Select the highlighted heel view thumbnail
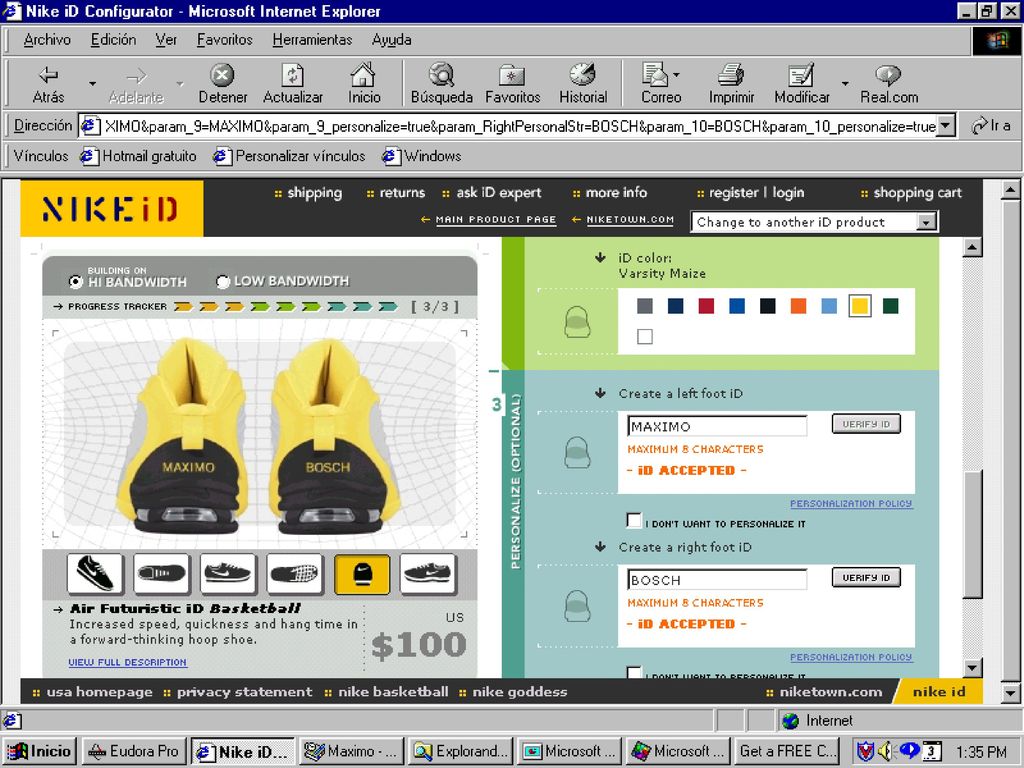Viewport: 1024px width, 768px height. tap(362, 574)
